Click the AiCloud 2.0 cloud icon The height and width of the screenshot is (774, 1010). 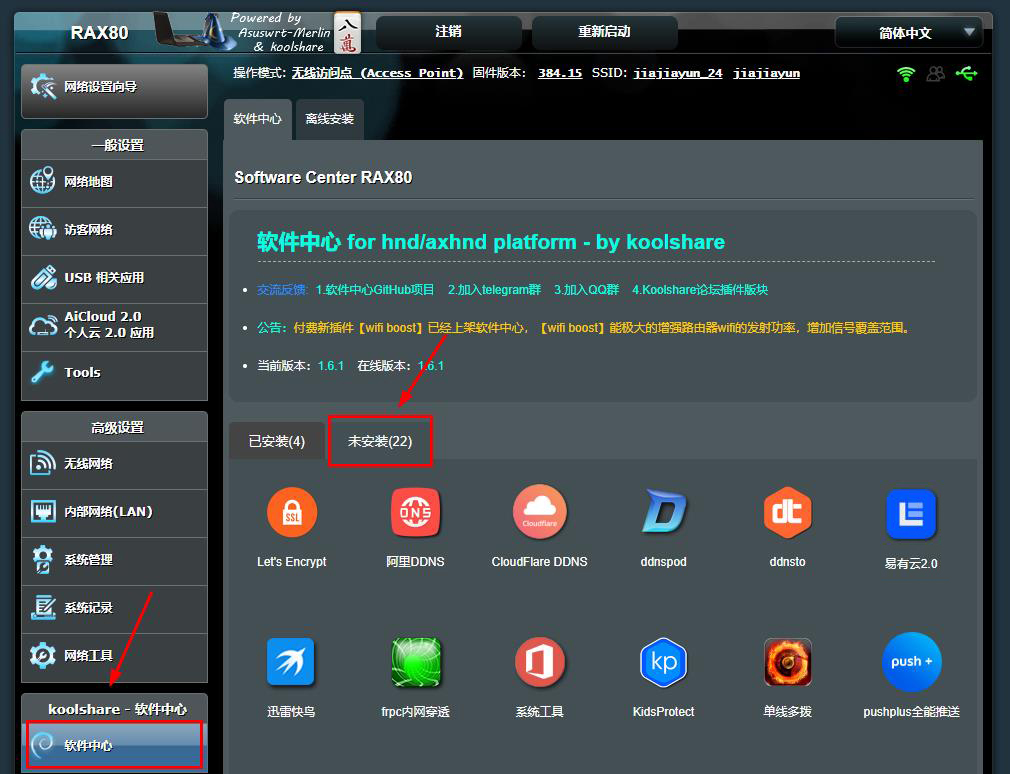point(43,325)
